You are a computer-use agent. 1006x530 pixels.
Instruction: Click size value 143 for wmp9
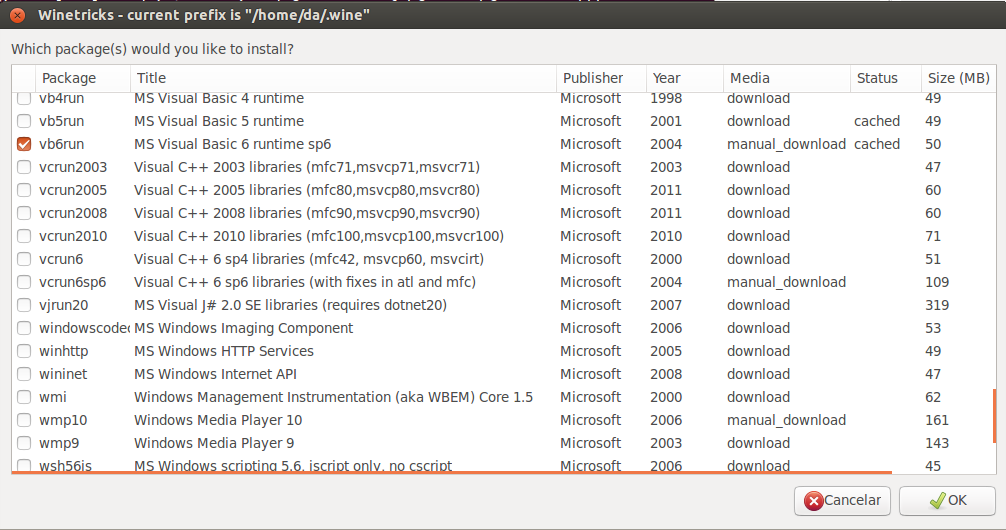pyautogui.click(x=937, y=443)
